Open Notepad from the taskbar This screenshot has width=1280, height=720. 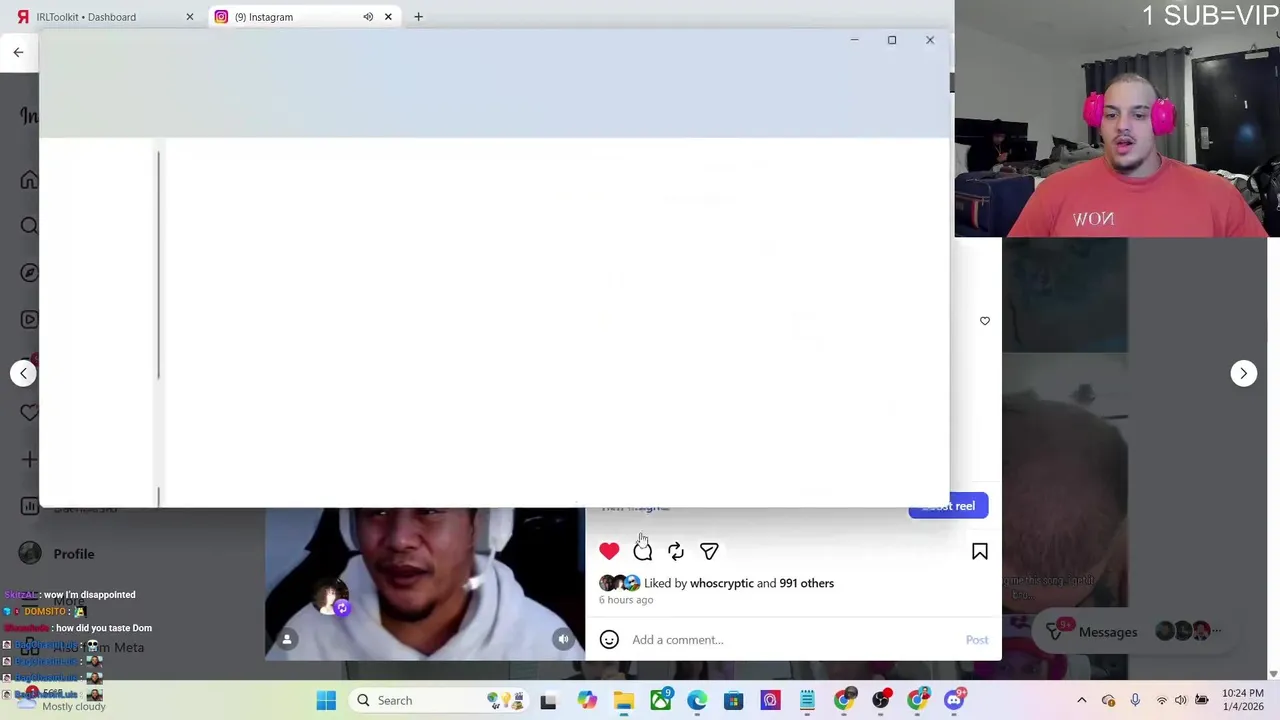click(807, 701)
